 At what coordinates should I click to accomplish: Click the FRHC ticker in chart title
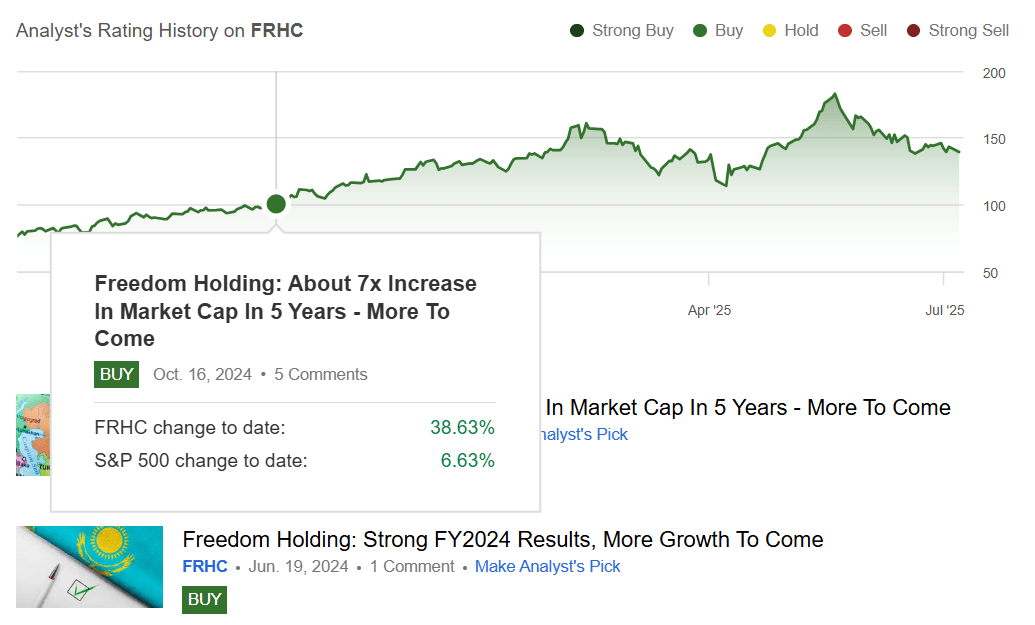(277, 31)
